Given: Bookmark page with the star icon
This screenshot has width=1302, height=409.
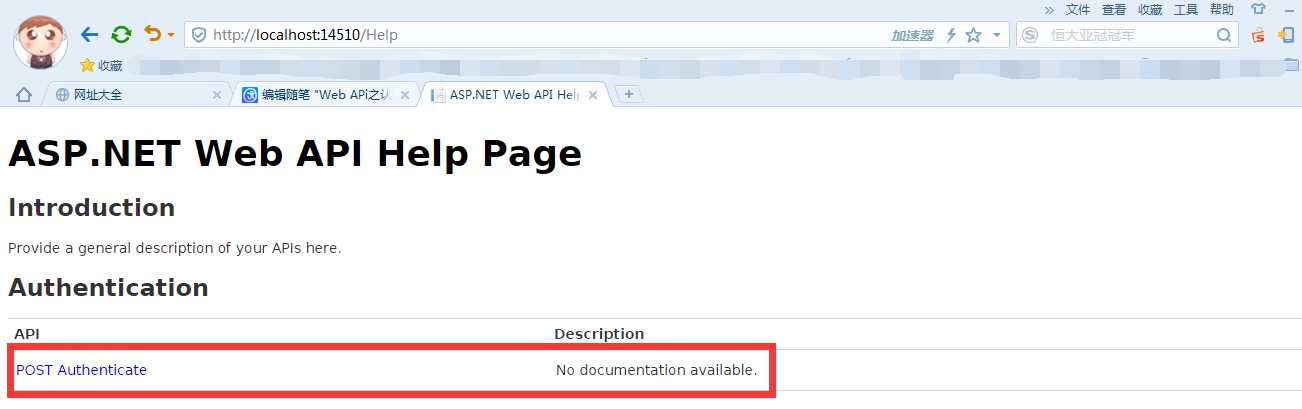Looking at the screenshot, I should (x=973, y=35).
